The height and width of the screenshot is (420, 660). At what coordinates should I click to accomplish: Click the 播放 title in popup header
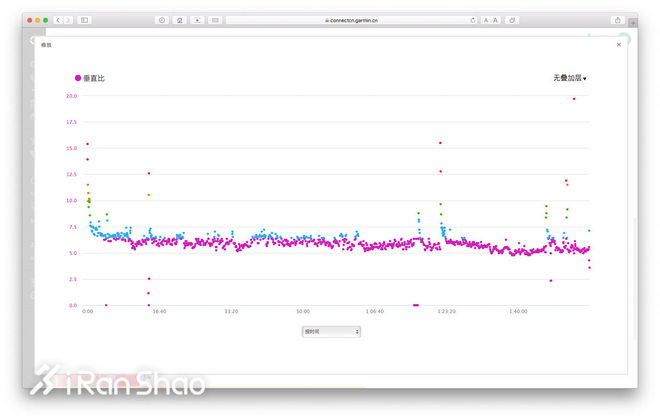coord(46,45)
